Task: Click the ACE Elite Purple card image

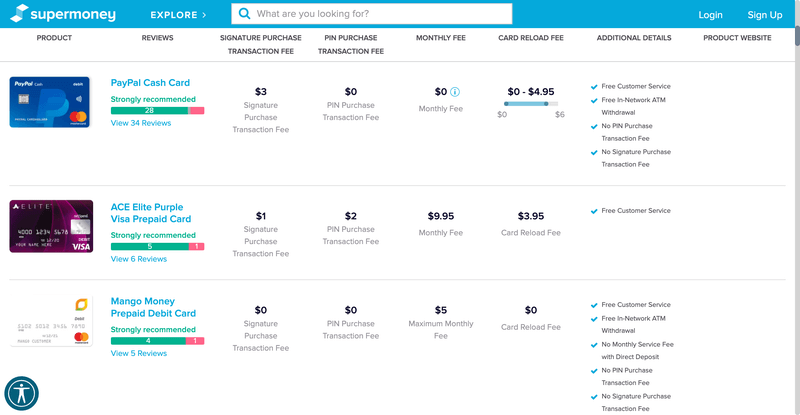Action: coord(51,226)
